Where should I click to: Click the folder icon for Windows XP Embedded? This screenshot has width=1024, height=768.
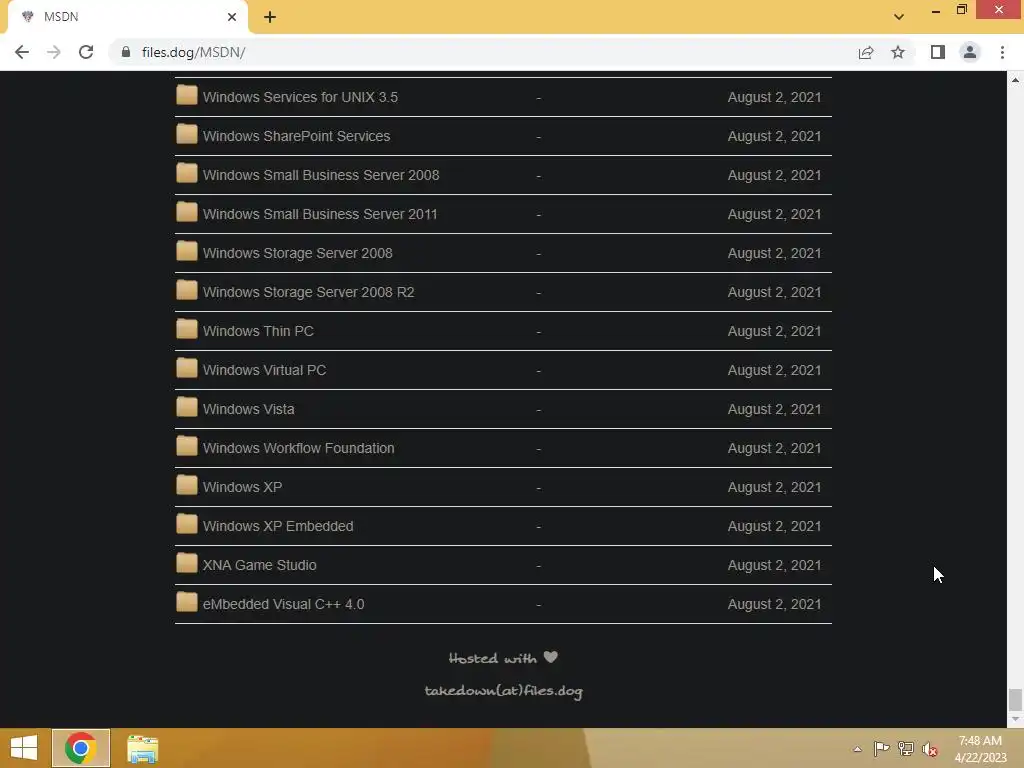(187, 524)
